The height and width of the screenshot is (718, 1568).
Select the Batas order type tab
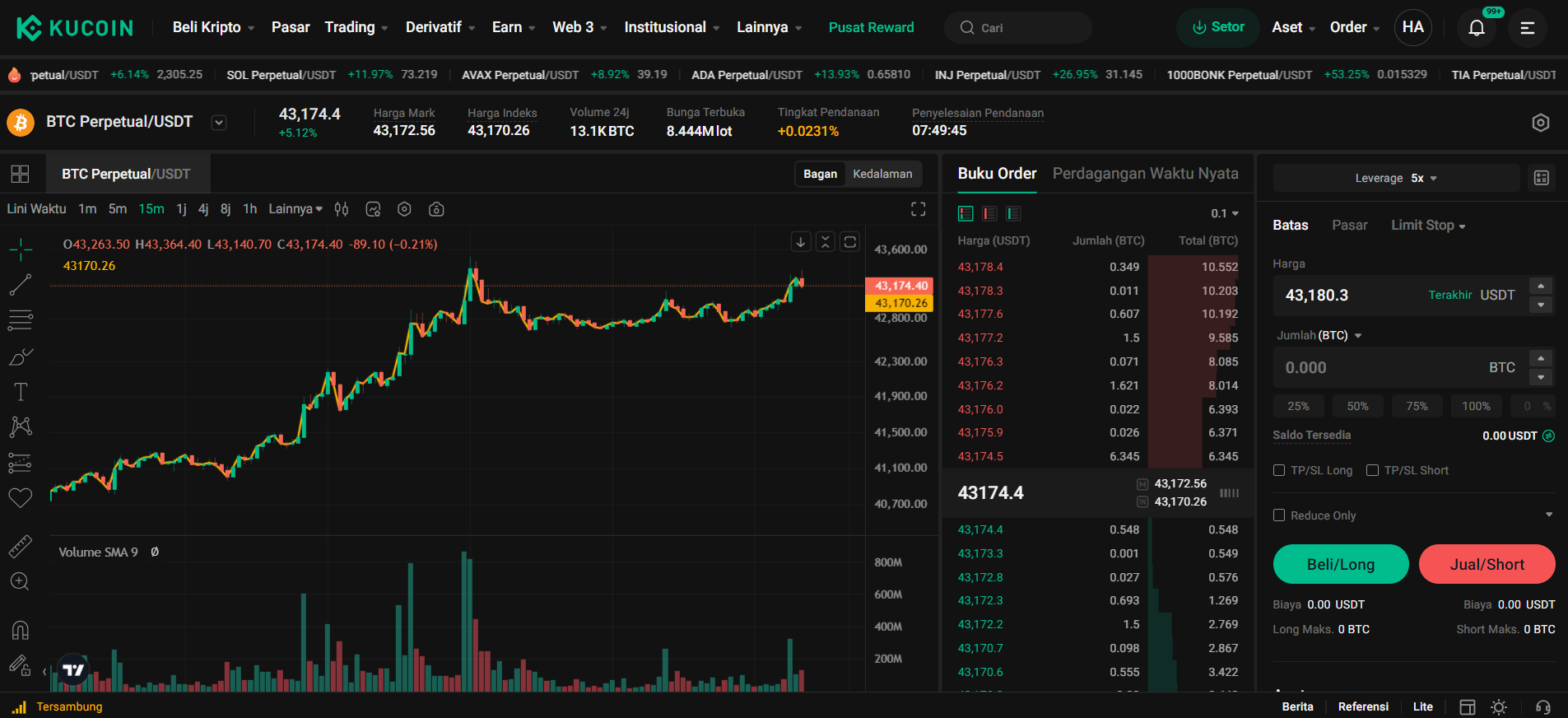(x=1291, y=225)
